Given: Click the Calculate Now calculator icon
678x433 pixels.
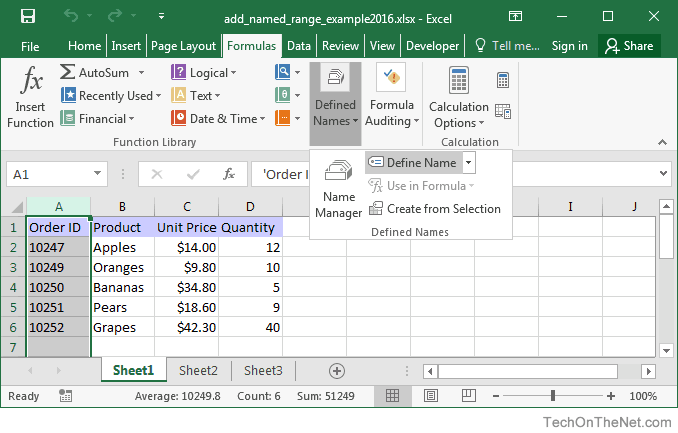Looking at the screenshot, I should 502,80.
